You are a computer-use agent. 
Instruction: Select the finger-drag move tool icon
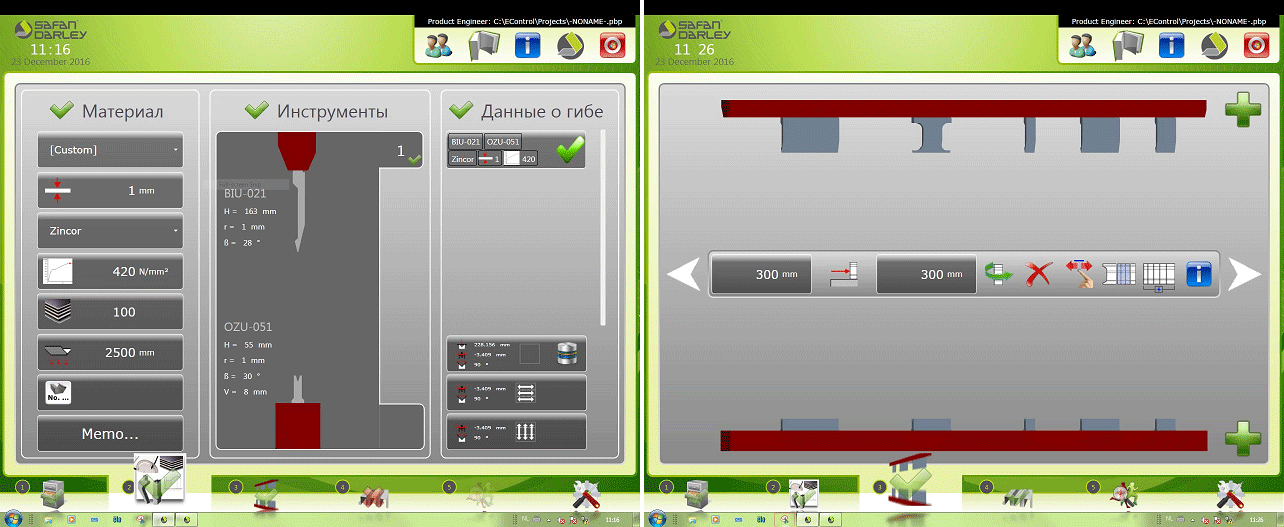coord(1078,274)
